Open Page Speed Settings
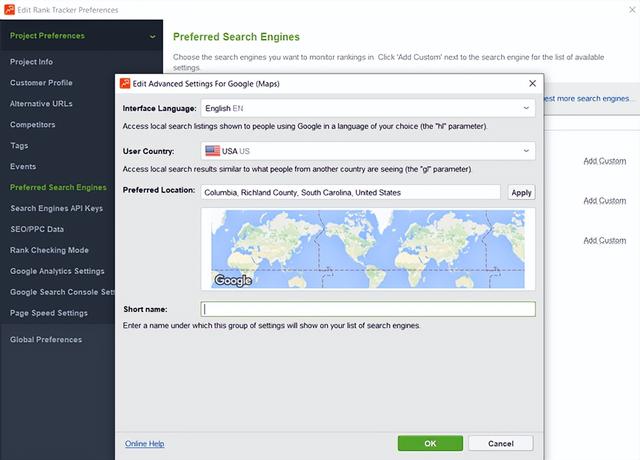Image resolution: width=640 pixels, height=460 pixels. (x=49, y=313)
